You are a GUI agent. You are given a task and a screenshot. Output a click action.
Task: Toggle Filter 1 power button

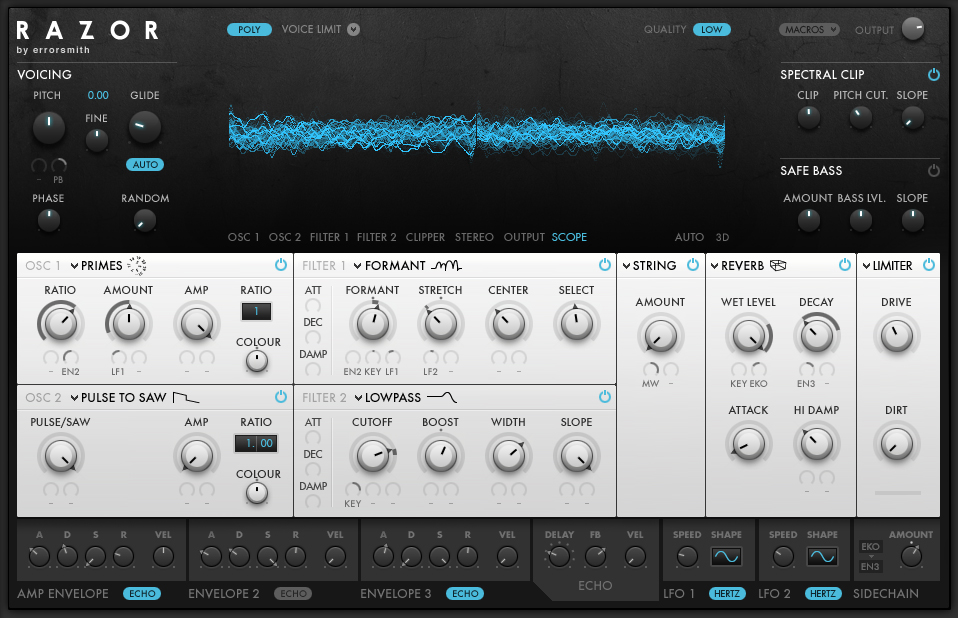[x=604, y=265]
